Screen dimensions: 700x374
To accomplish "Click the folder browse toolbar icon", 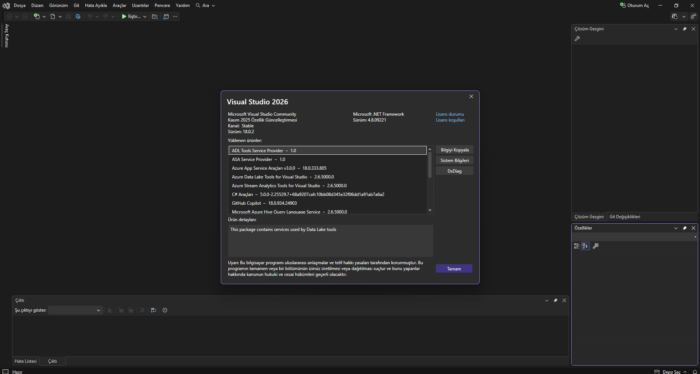I will tap(155, 17).
